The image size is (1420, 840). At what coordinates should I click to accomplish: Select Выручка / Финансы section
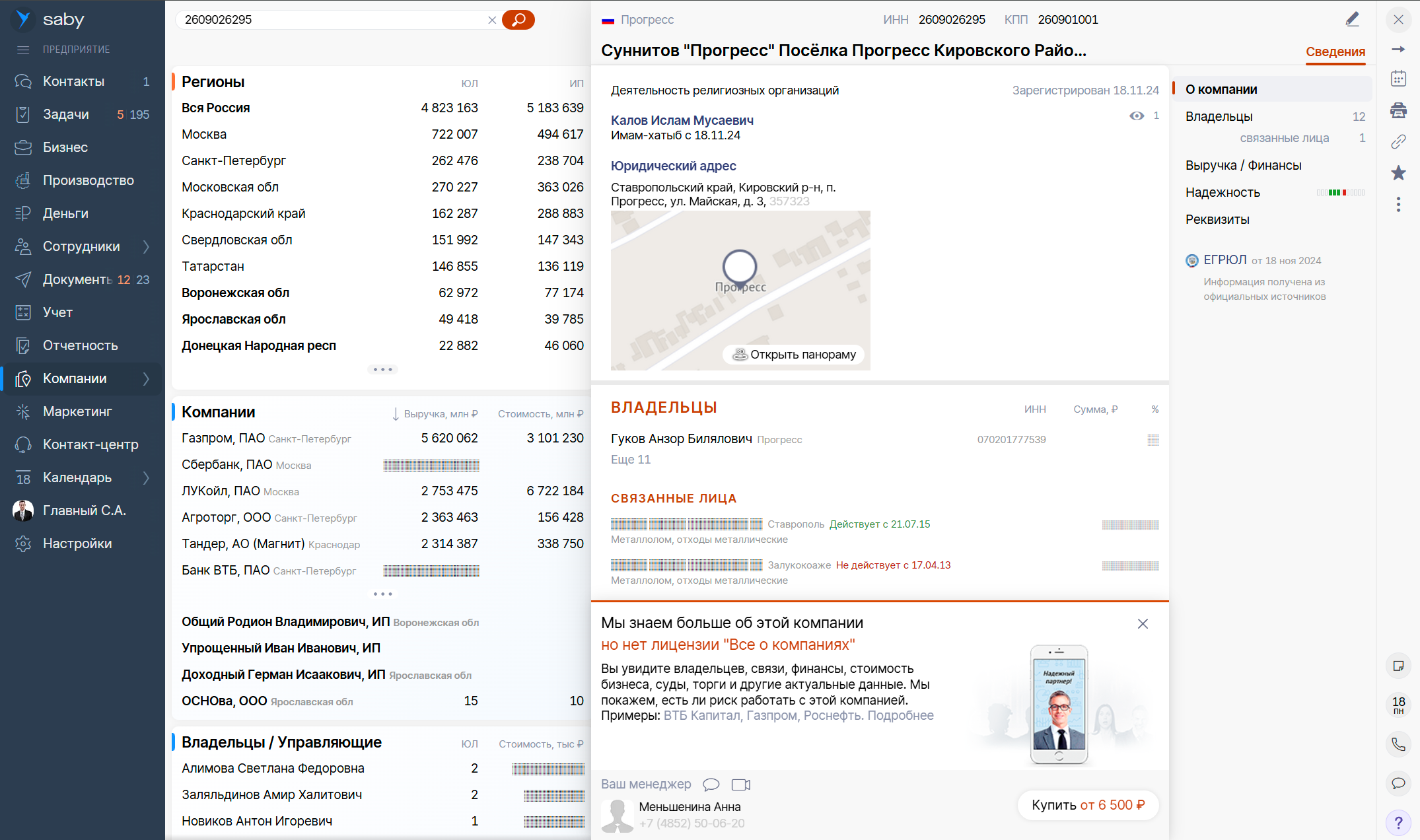point(1243,165)
